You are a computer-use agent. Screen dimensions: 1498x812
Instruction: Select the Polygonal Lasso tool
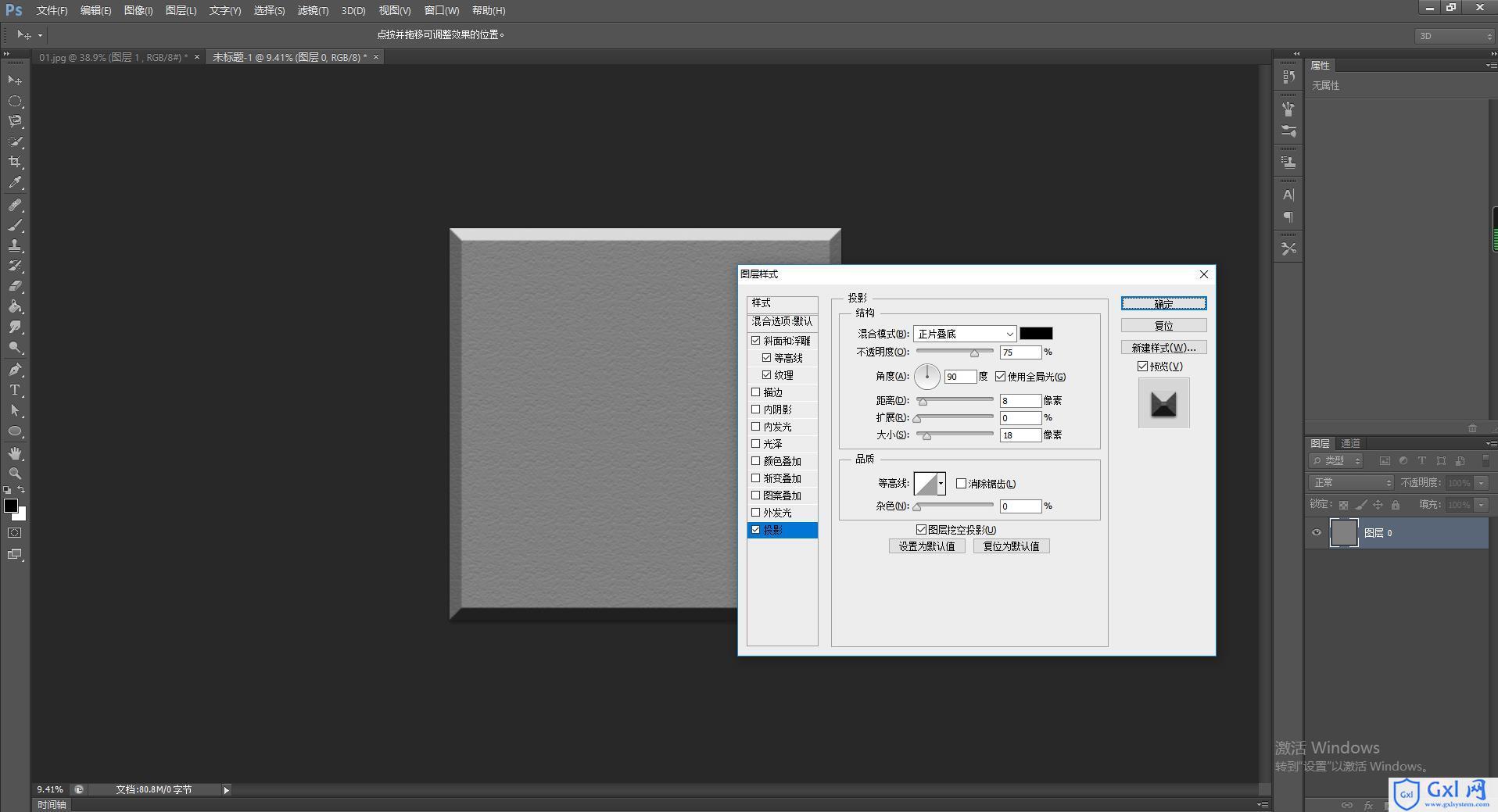15,121
